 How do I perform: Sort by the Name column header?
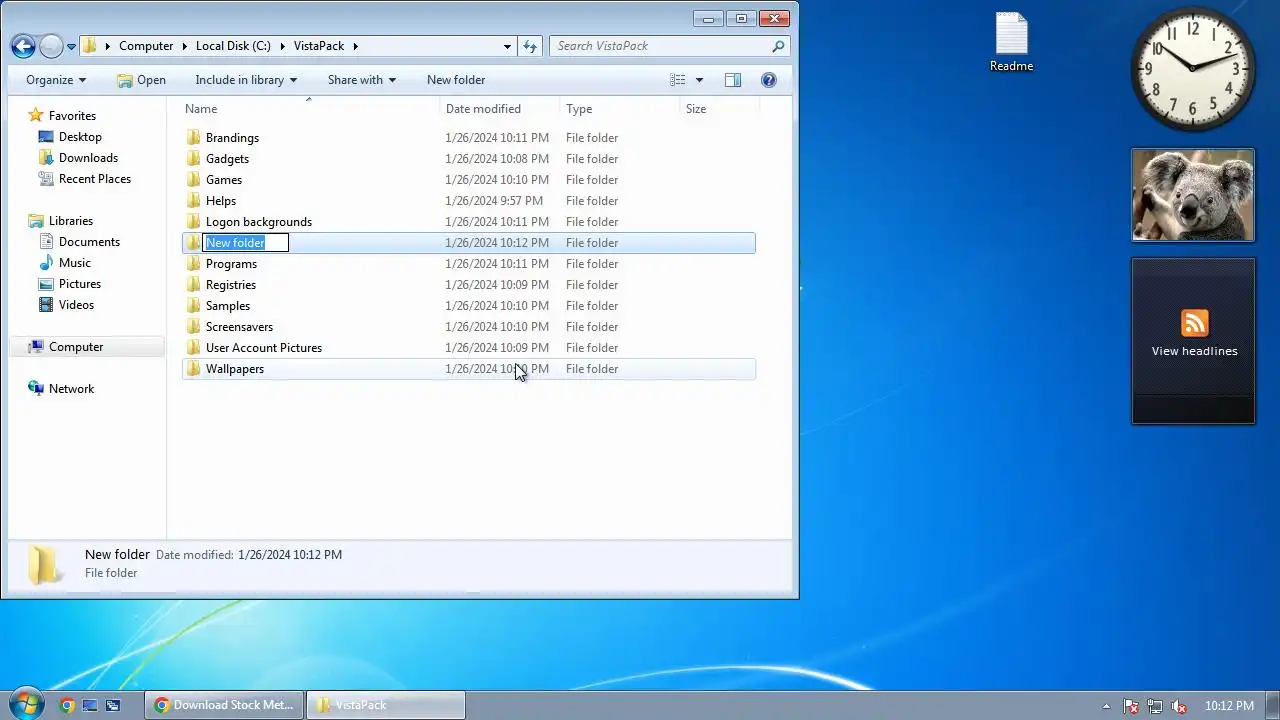tap(309, 109)
